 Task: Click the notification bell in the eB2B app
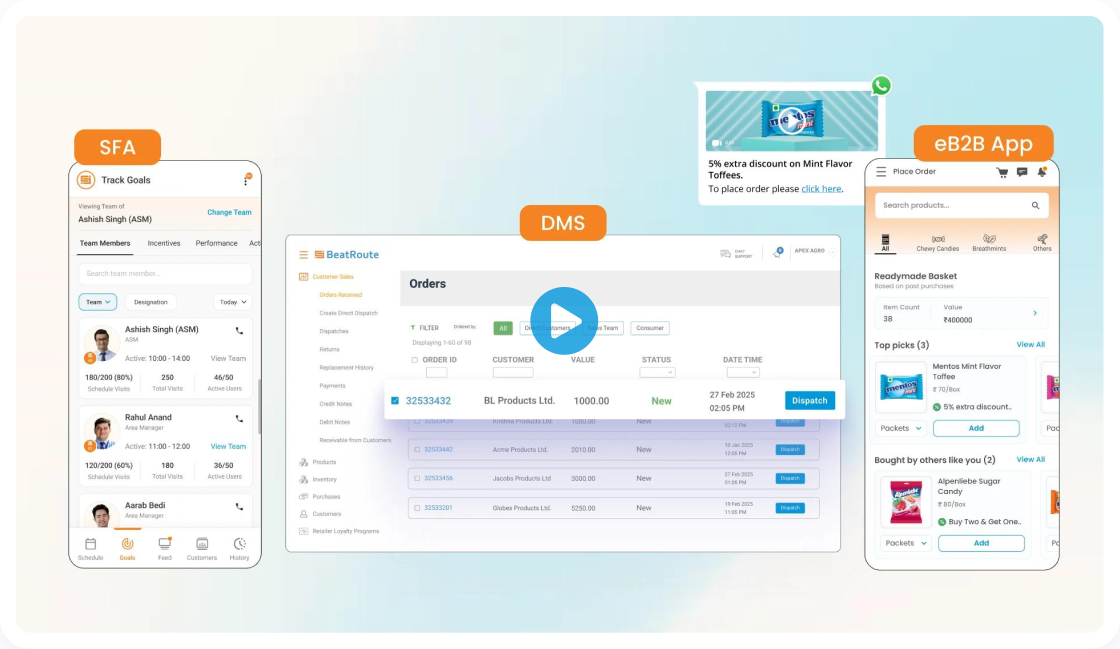(1042, 172)
